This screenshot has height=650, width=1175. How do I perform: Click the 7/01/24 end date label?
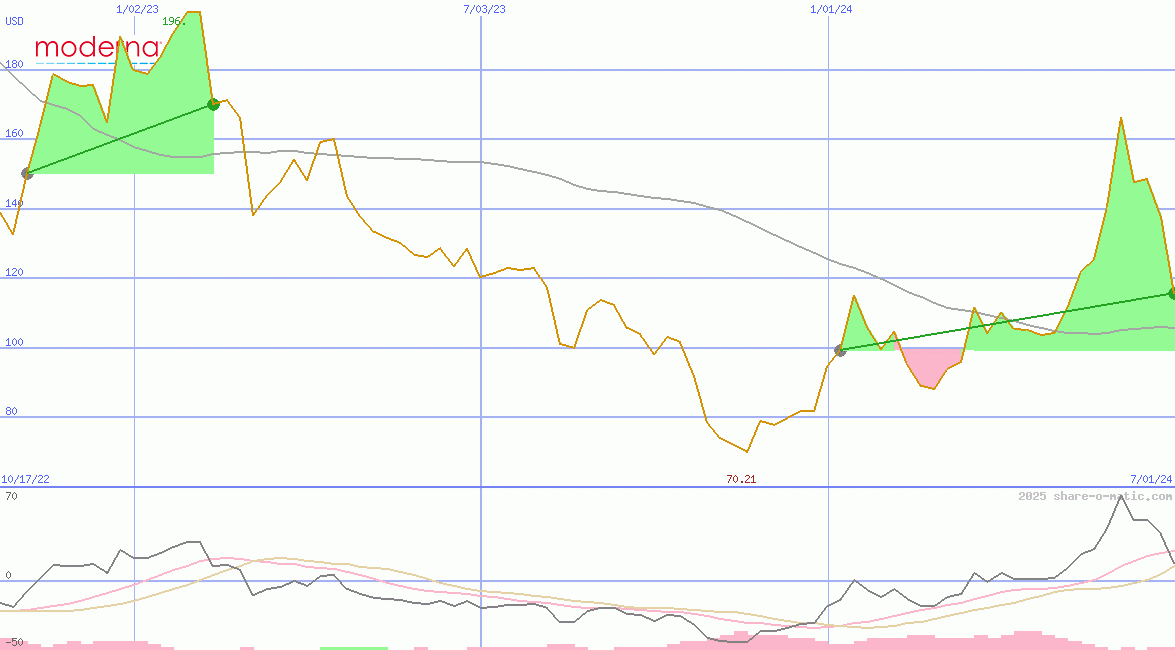[1150, 479]
